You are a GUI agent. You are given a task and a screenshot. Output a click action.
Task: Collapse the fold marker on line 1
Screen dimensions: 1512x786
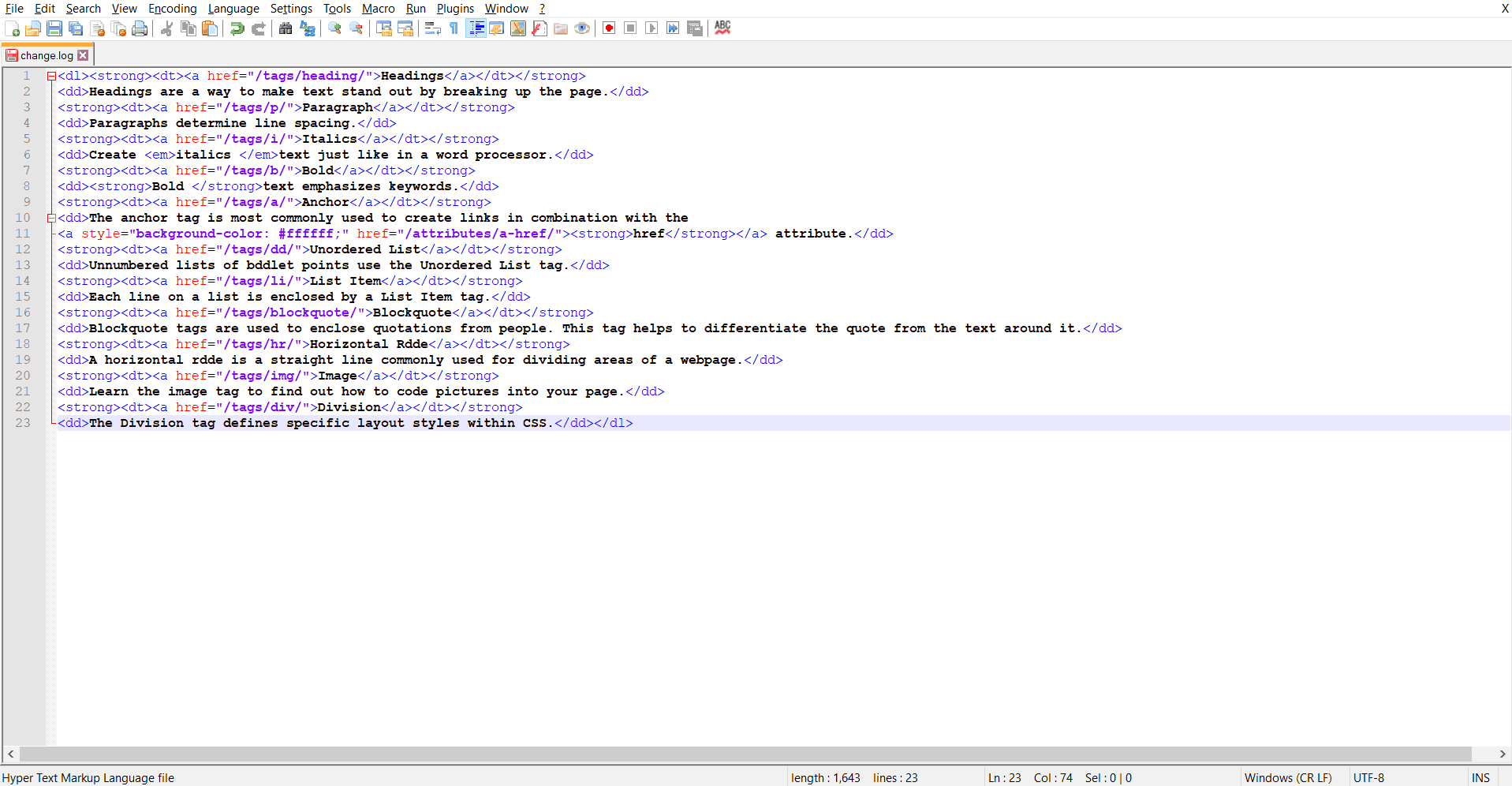(x=51, y=77)
